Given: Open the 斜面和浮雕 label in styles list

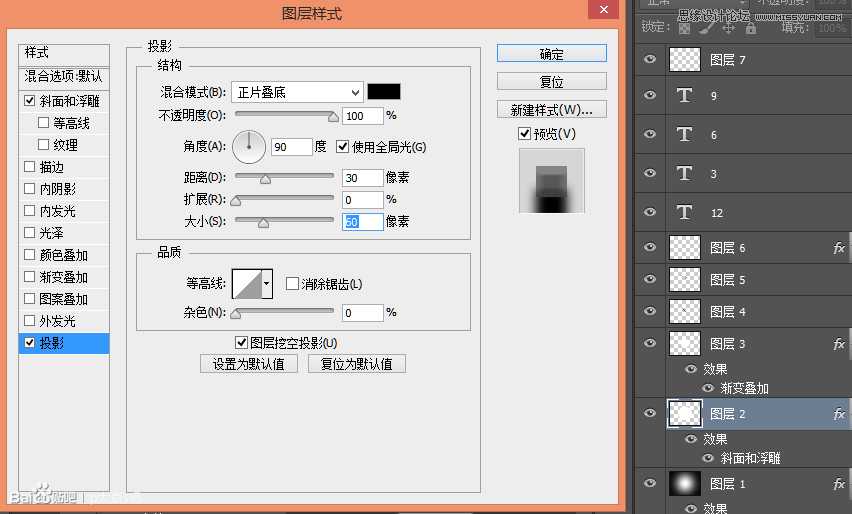Looking at the screenshot, I should tap(70, 101).
